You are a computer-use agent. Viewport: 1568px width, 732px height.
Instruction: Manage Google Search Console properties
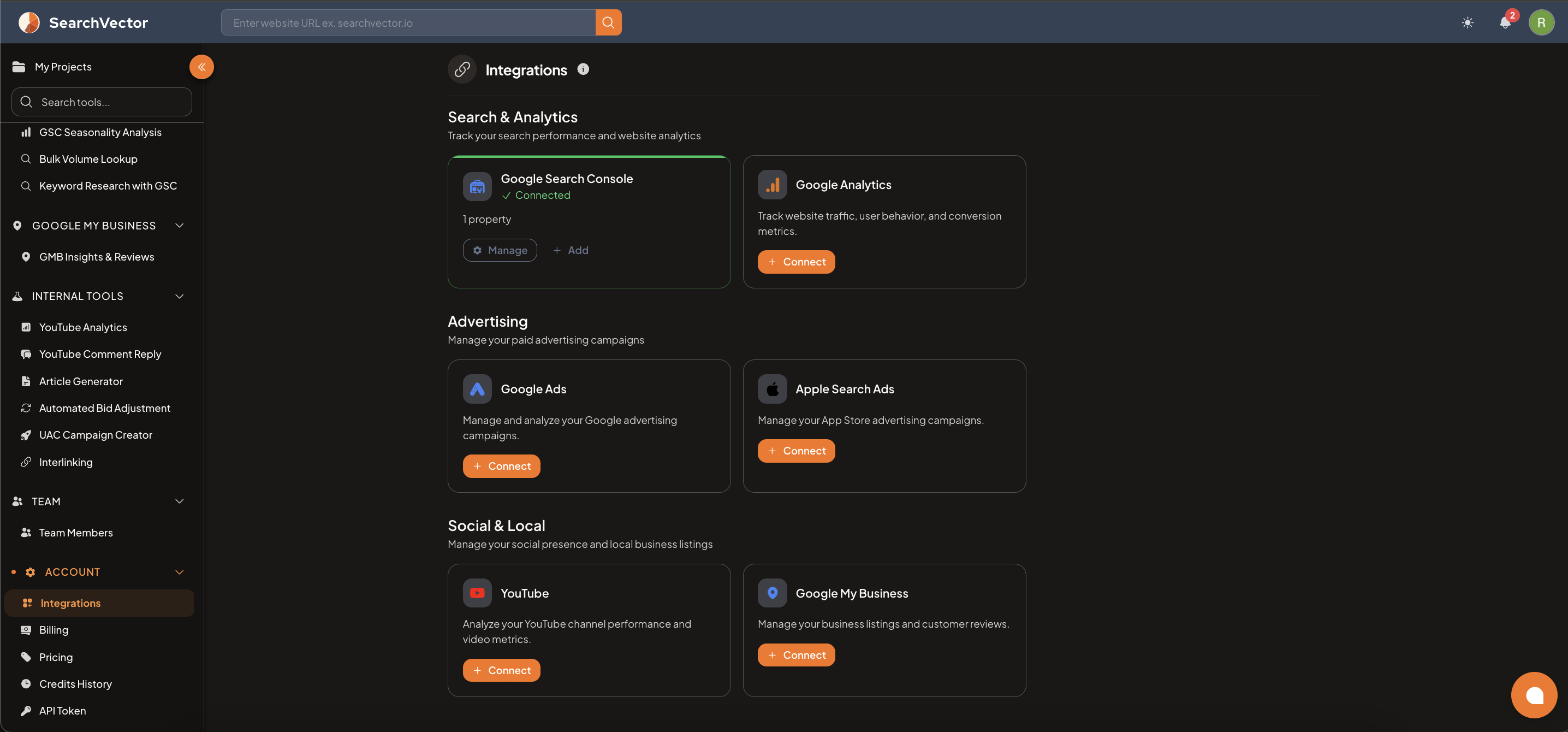pos(500,250)
